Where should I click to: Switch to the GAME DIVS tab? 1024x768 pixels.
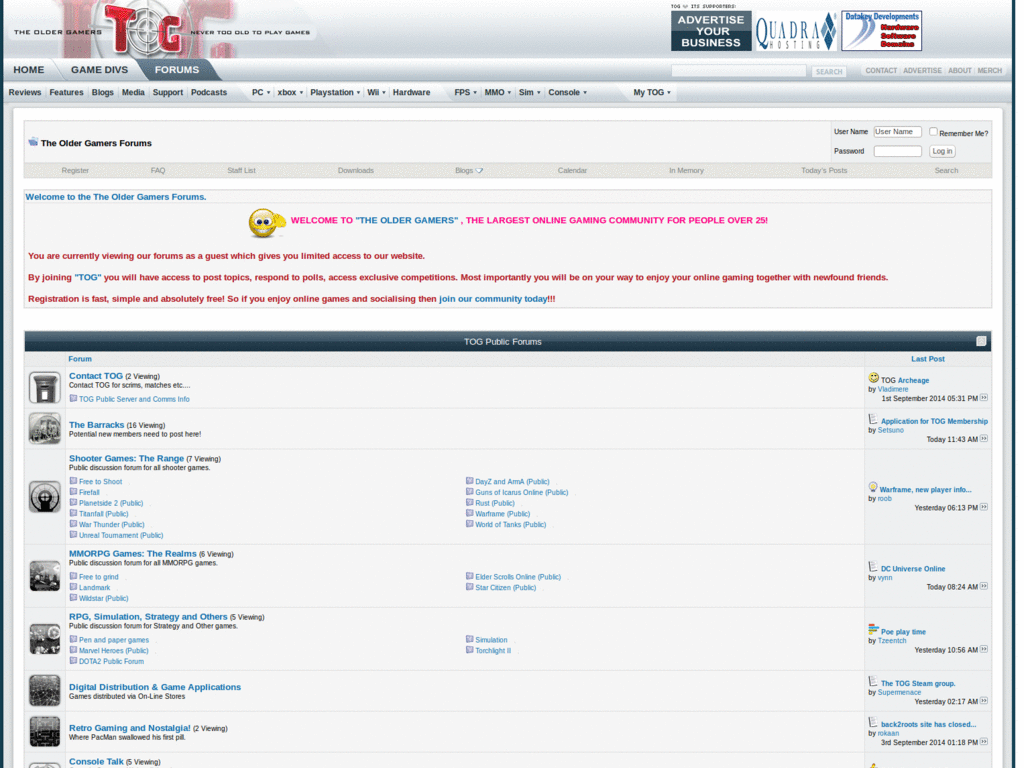click(x=99, y=69)
